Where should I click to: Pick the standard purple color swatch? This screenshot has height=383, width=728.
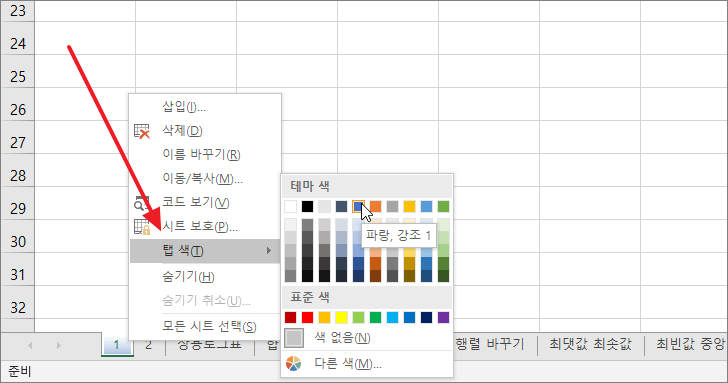443,318
